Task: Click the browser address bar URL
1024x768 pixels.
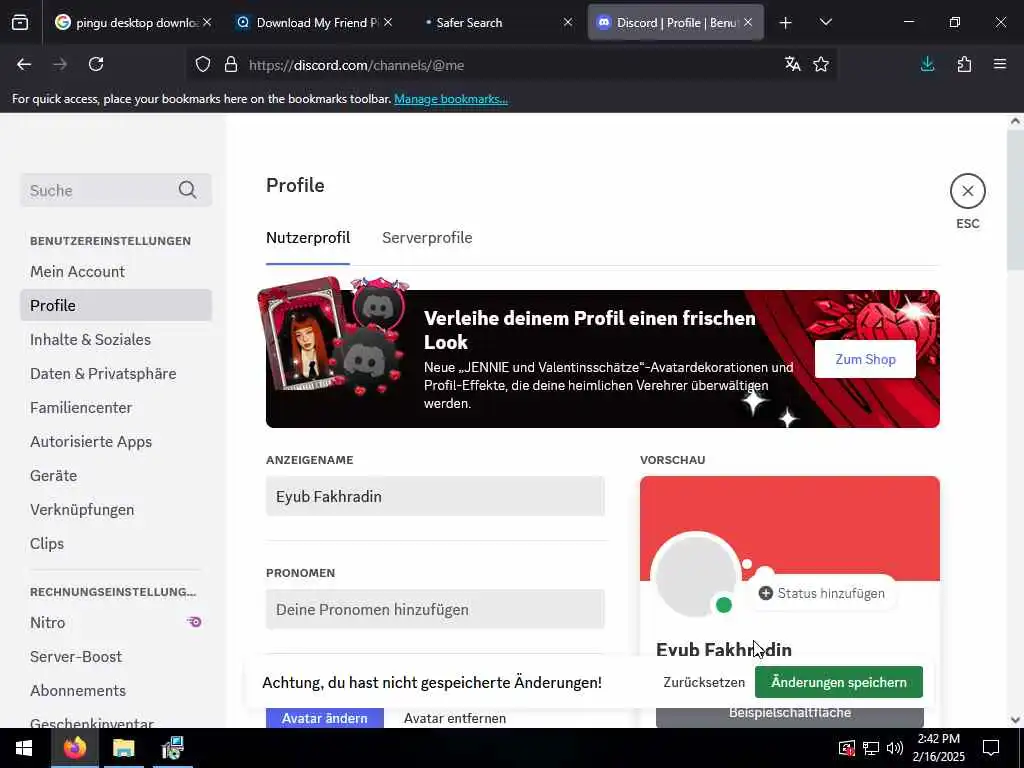Action: point(356,65)
